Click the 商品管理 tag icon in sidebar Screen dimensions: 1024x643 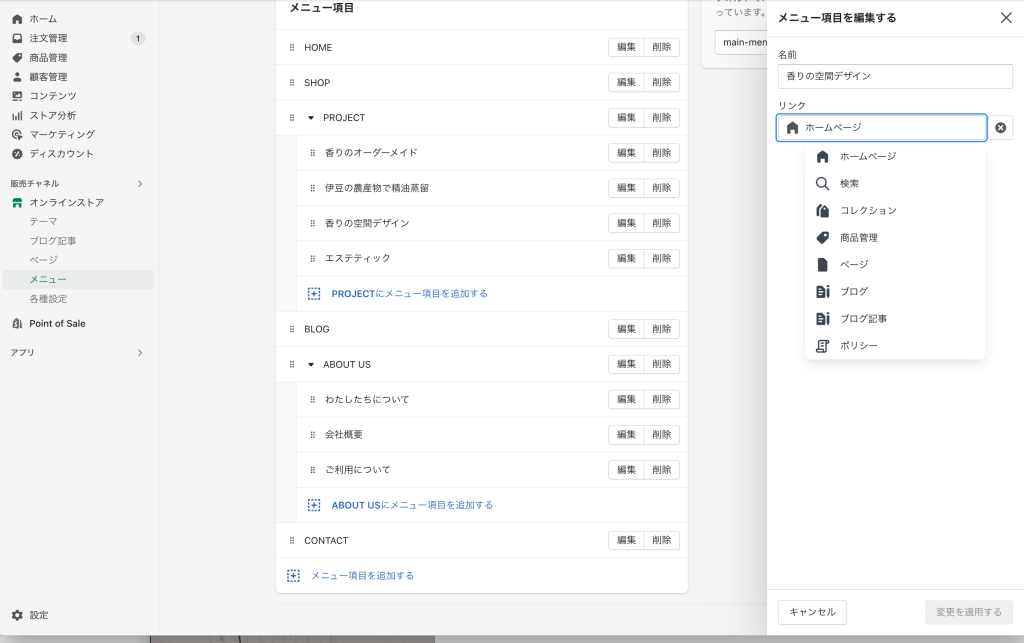coord(17,57)
